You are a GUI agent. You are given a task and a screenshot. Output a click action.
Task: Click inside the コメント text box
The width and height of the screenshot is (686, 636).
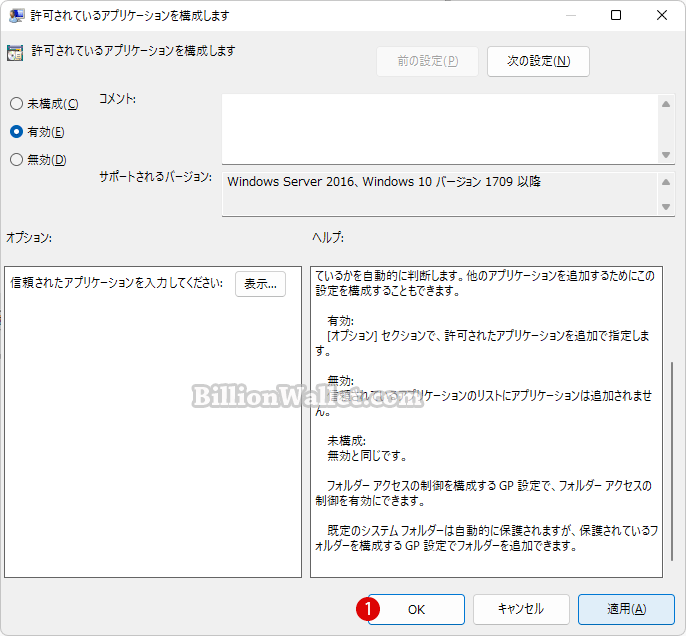[x=440, y=129]
